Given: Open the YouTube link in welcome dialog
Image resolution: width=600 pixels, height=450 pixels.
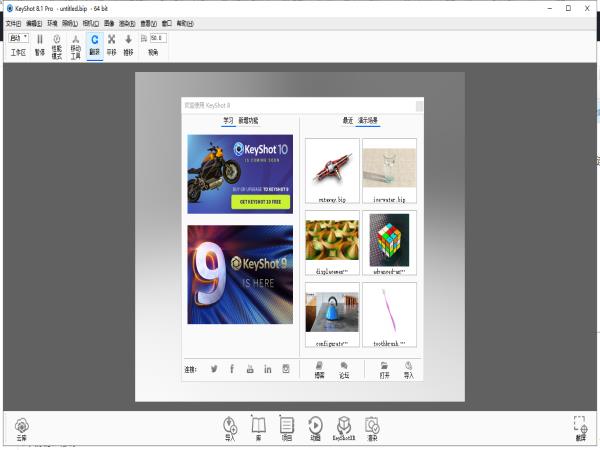Looking at the screenshot, I should pos(249,369).
